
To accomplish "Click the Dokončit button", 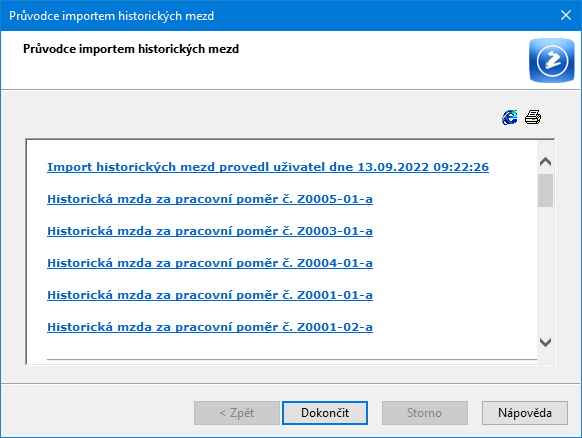I will [x=325, y=413].
